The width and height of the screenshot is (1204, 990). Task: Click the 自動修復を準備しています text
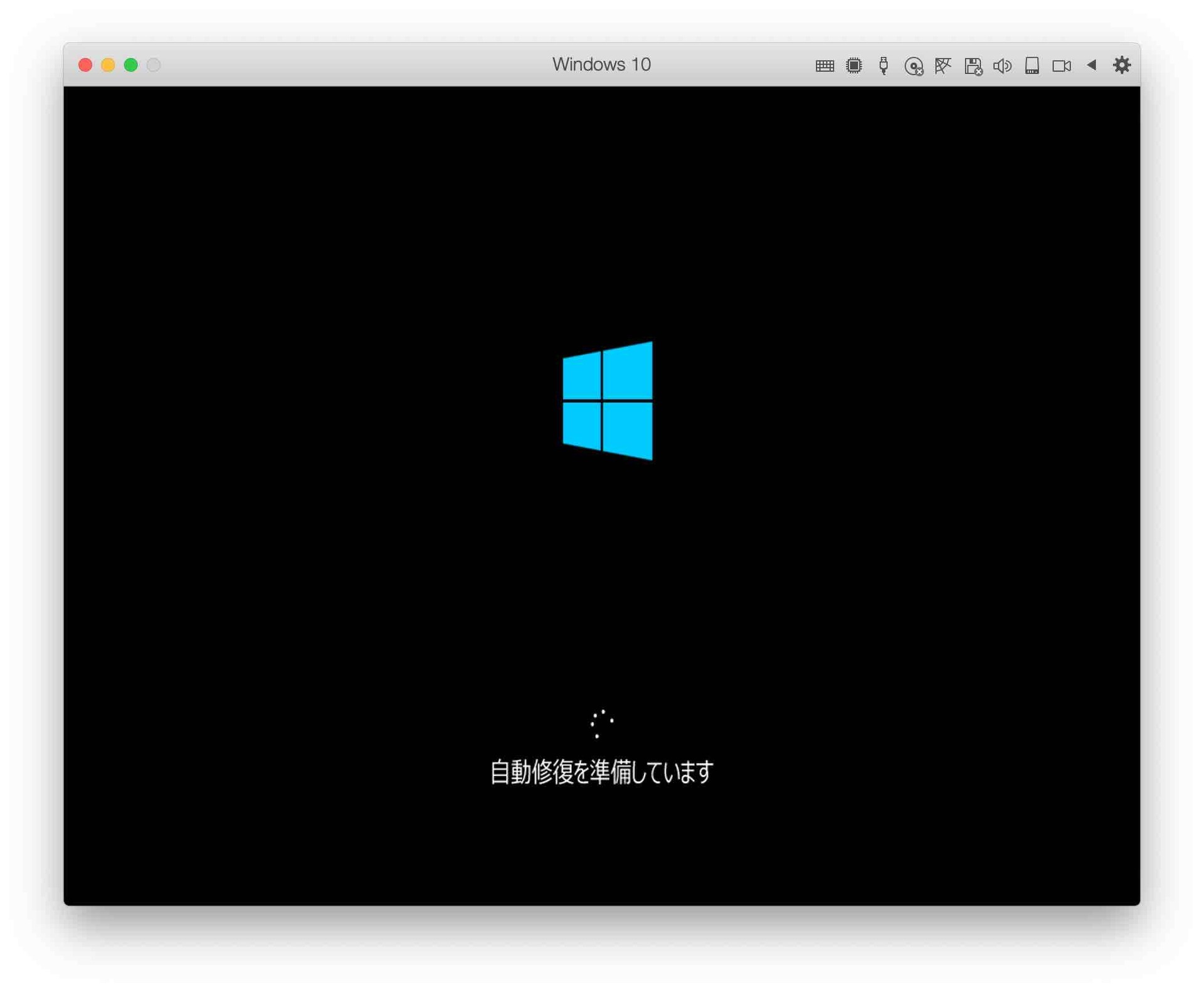click(601, 771)
